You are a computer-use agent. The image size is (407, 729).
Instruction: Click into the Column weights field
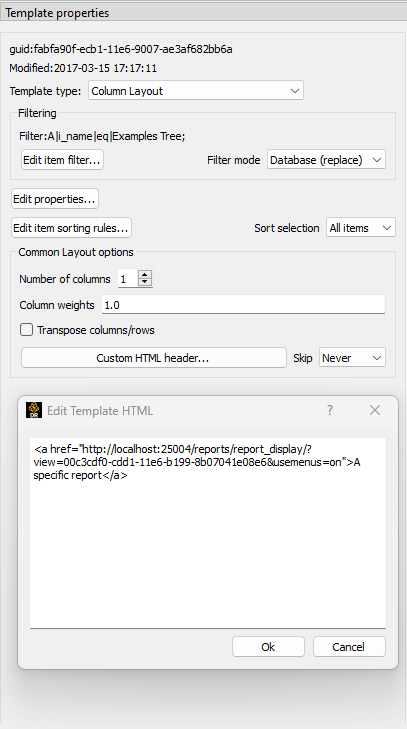coord(243,305)
